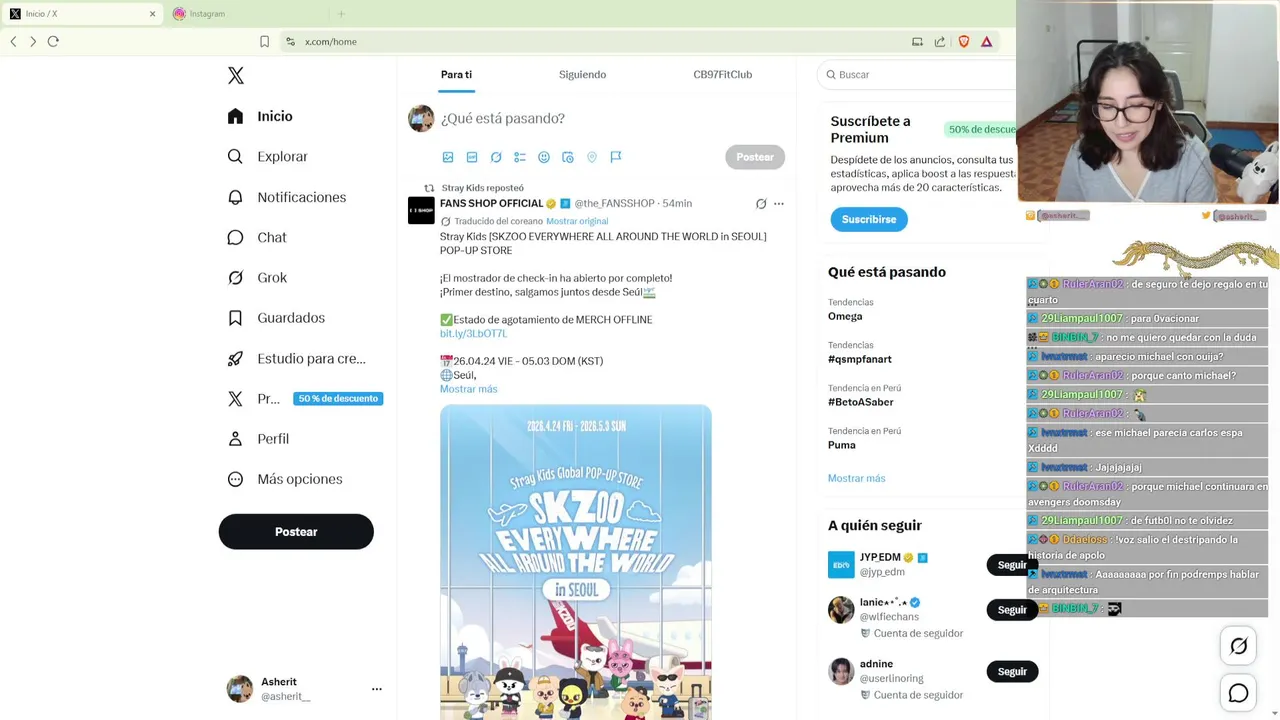Open Grok from the sidebar

(x=257, y=278)
